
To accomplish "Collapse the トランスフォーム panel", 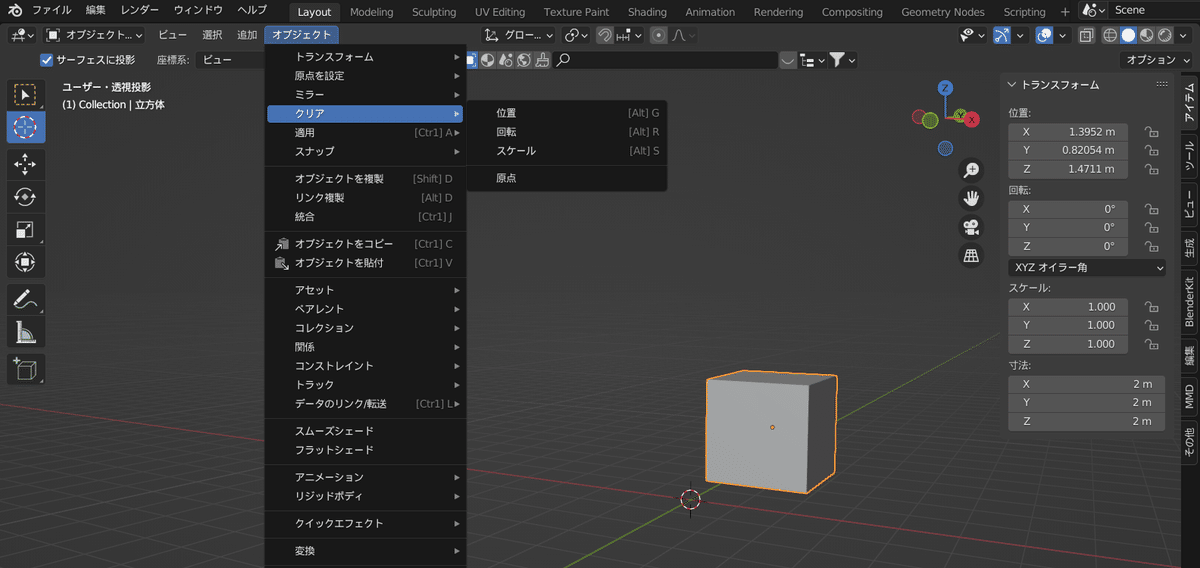I will [x=1012, y=85].
